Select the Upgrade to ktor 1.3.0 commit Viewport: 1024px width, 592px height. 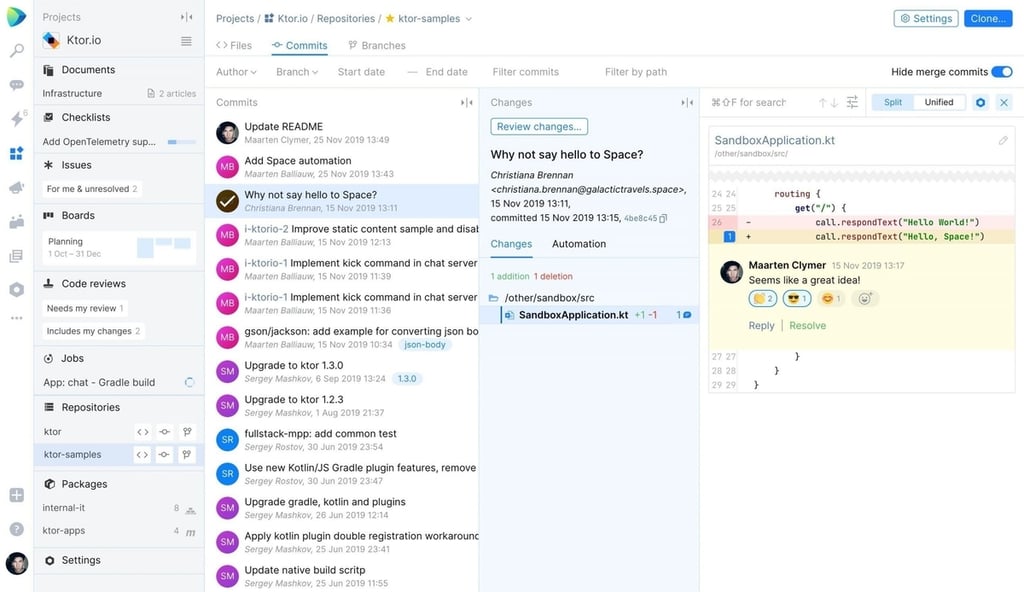pyautogui.click(x=342, y=372)
